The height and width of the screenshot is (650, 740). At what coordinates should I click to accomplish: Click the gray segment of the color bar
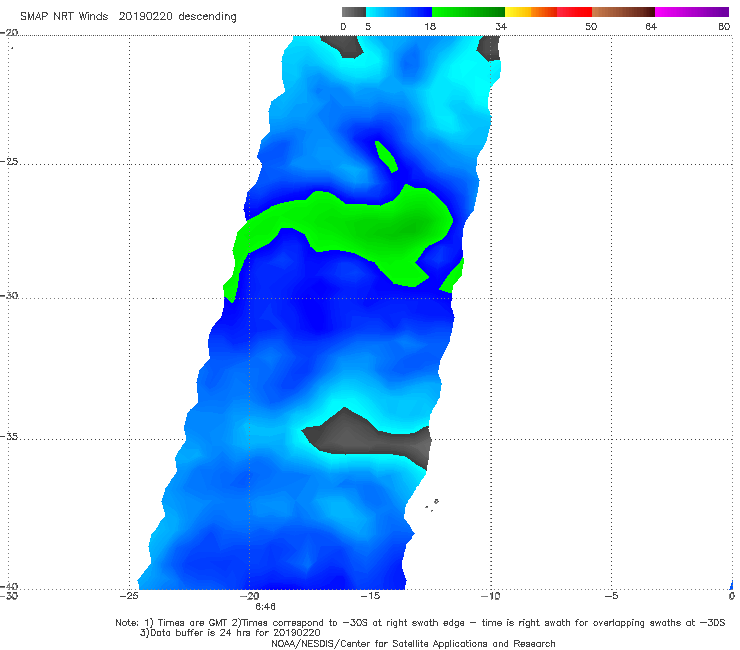click(x=353, y=12)
